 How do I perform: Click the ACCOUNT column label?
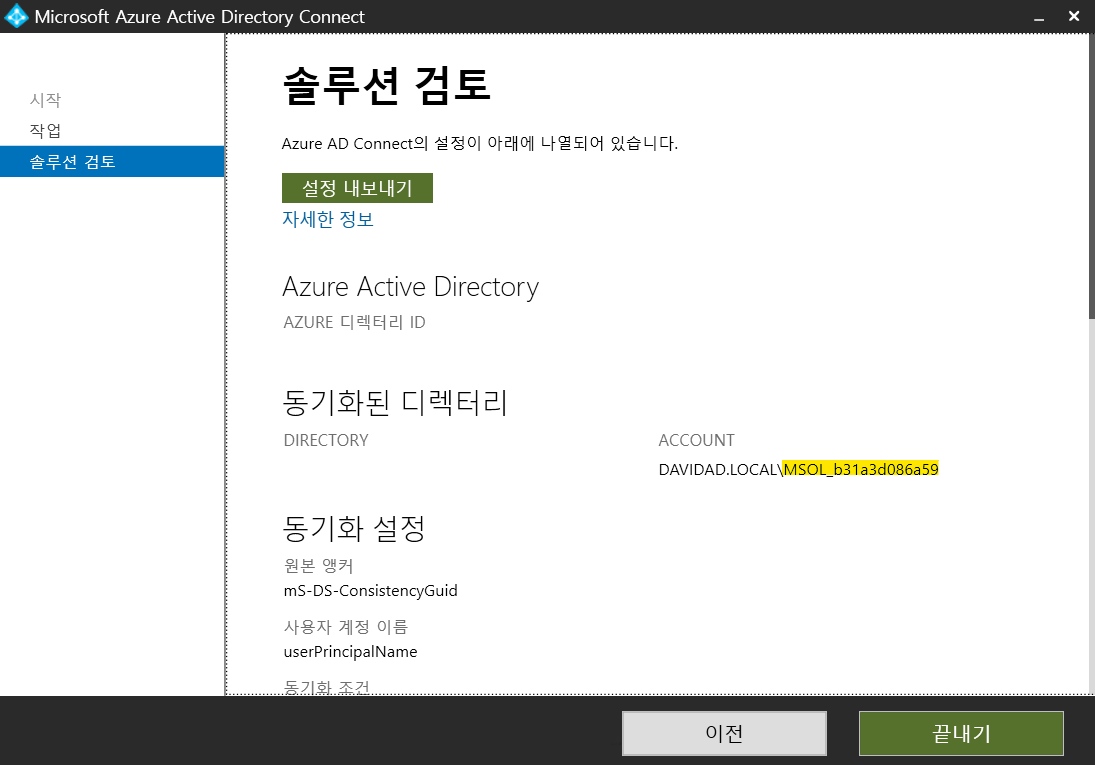[x=696, y=440]
